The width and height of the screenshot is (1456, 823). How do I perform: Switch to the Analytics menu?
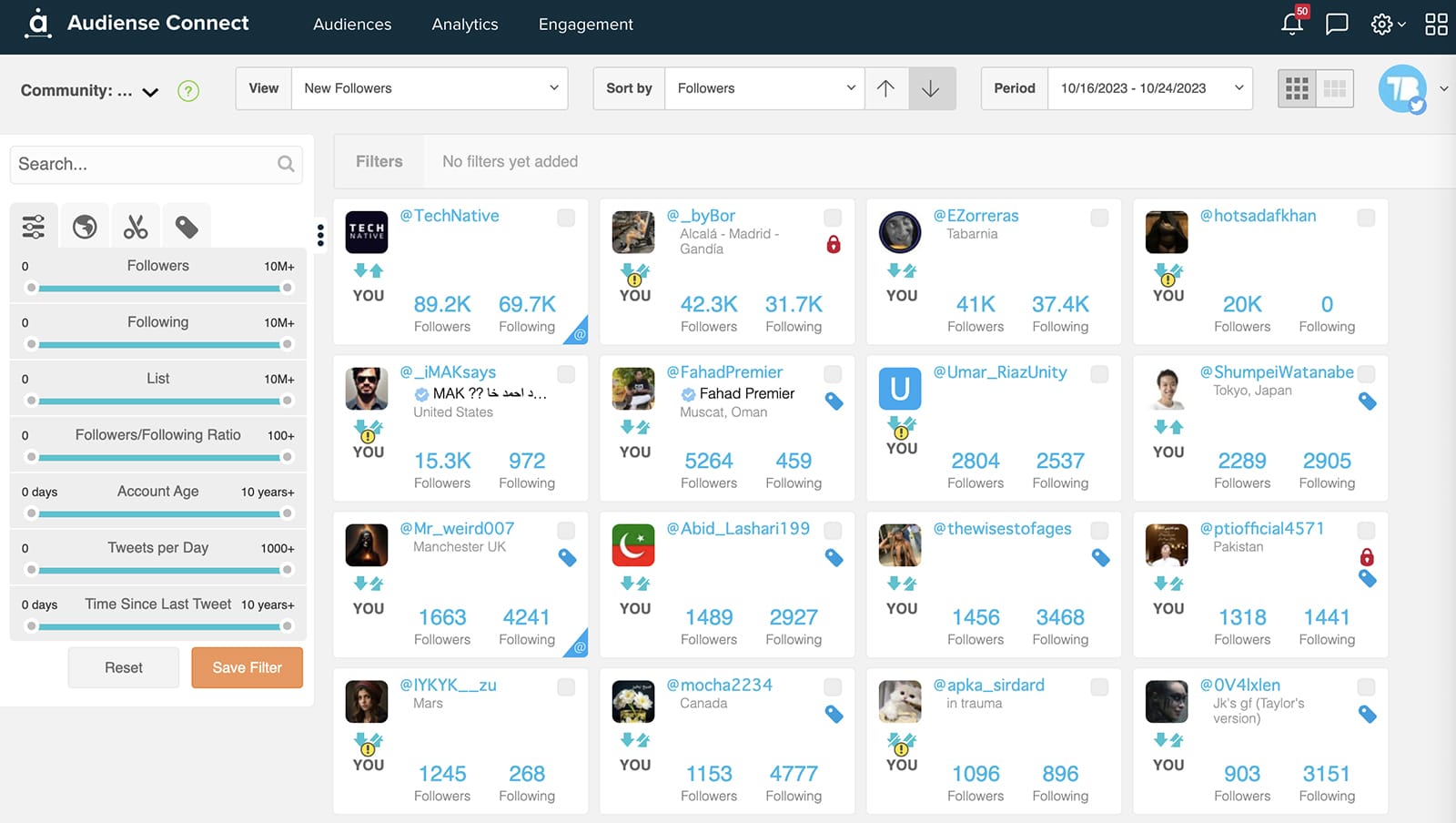[465, 25]
